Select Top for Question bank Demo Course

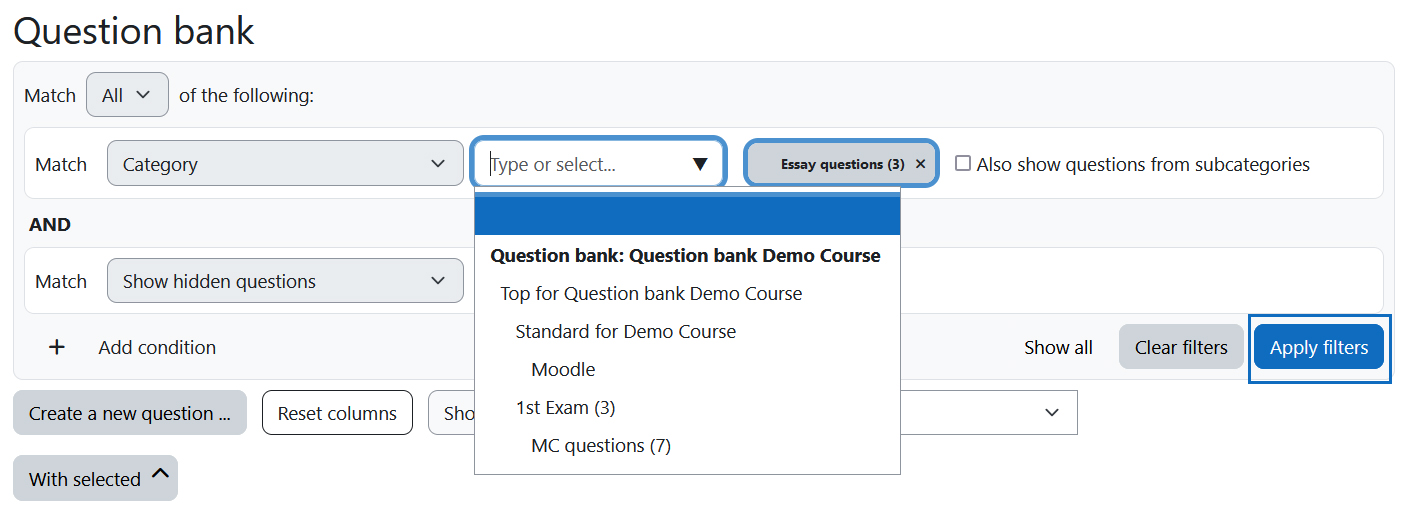[x=651, y=293]
